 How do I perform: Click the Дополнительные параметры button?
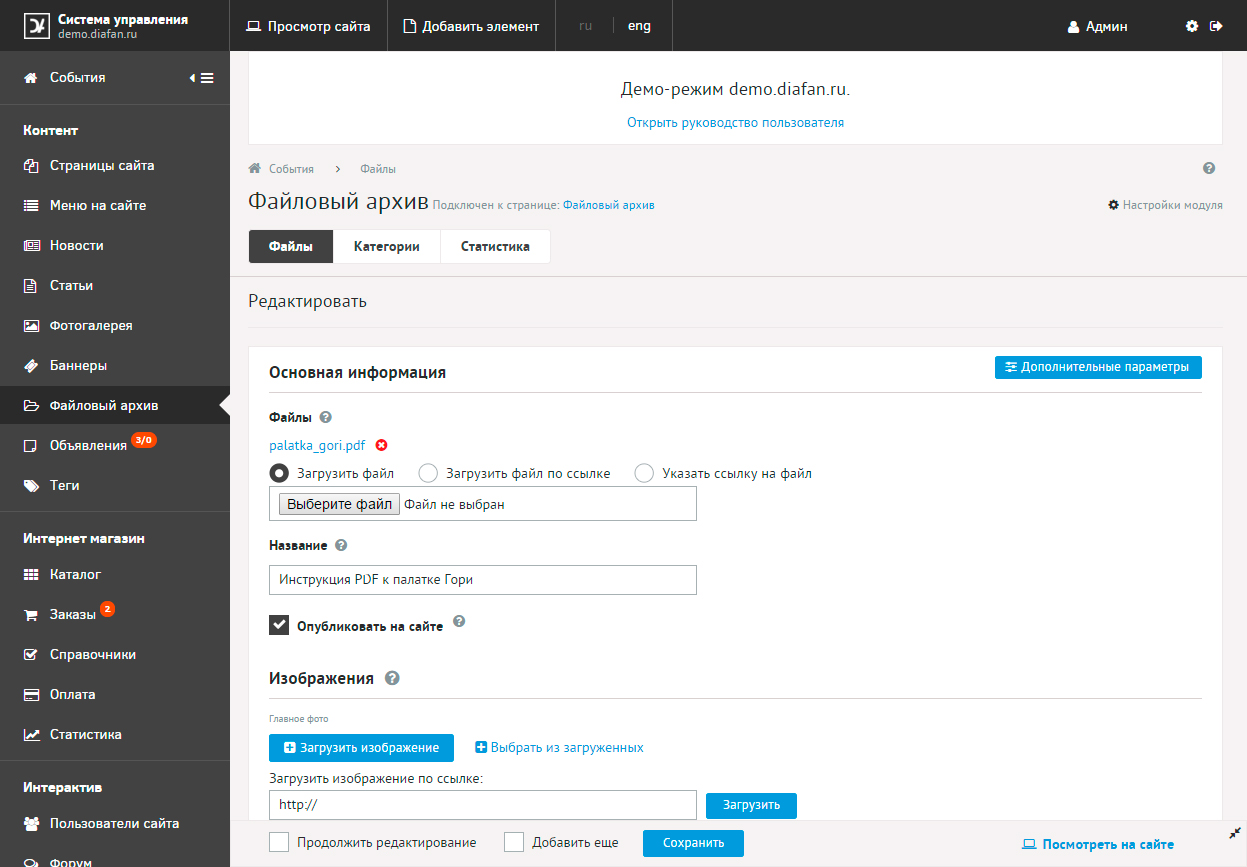[1098, 367]
